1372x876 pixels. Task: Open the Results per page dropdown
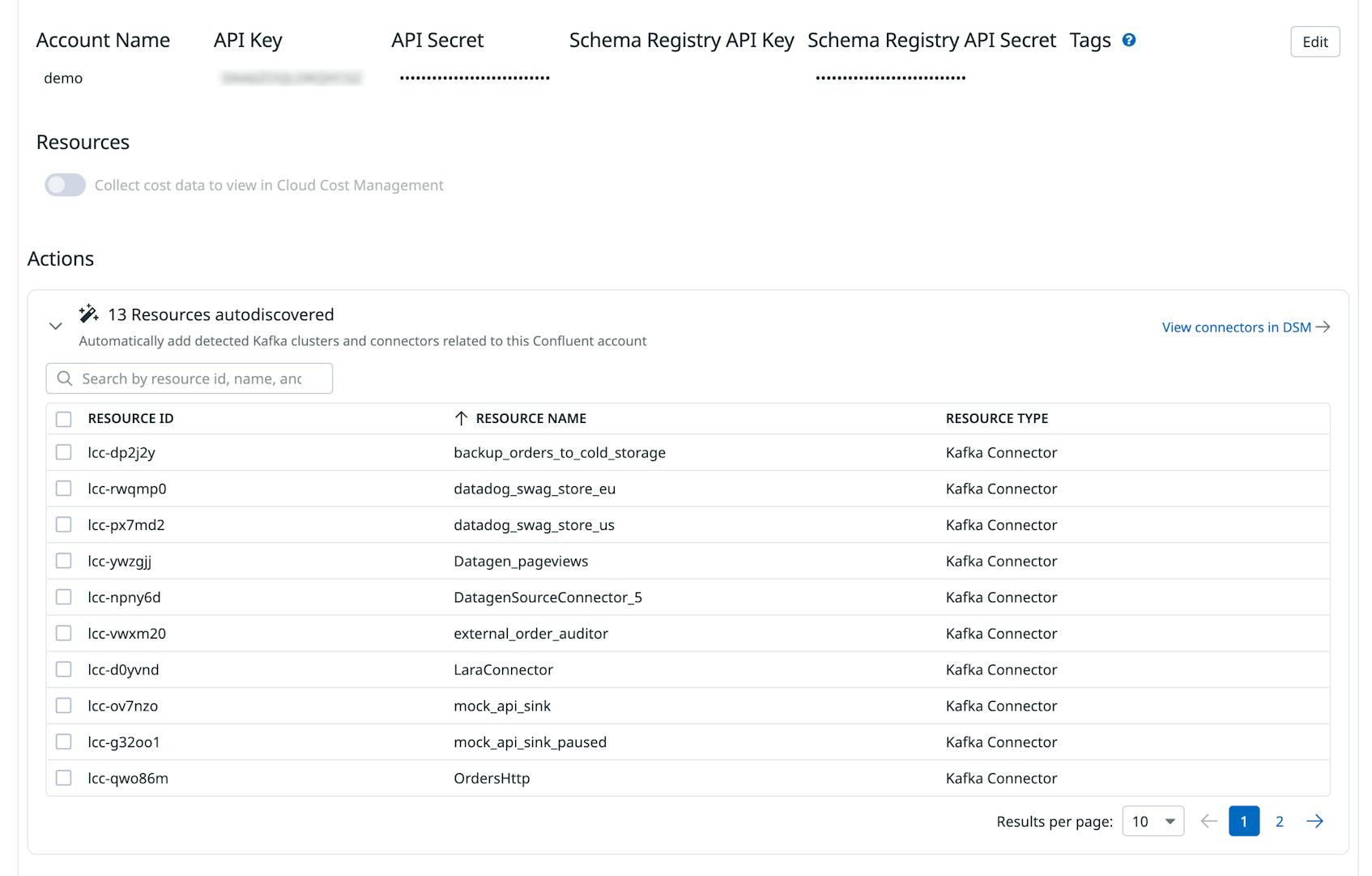pos(1152,821)
